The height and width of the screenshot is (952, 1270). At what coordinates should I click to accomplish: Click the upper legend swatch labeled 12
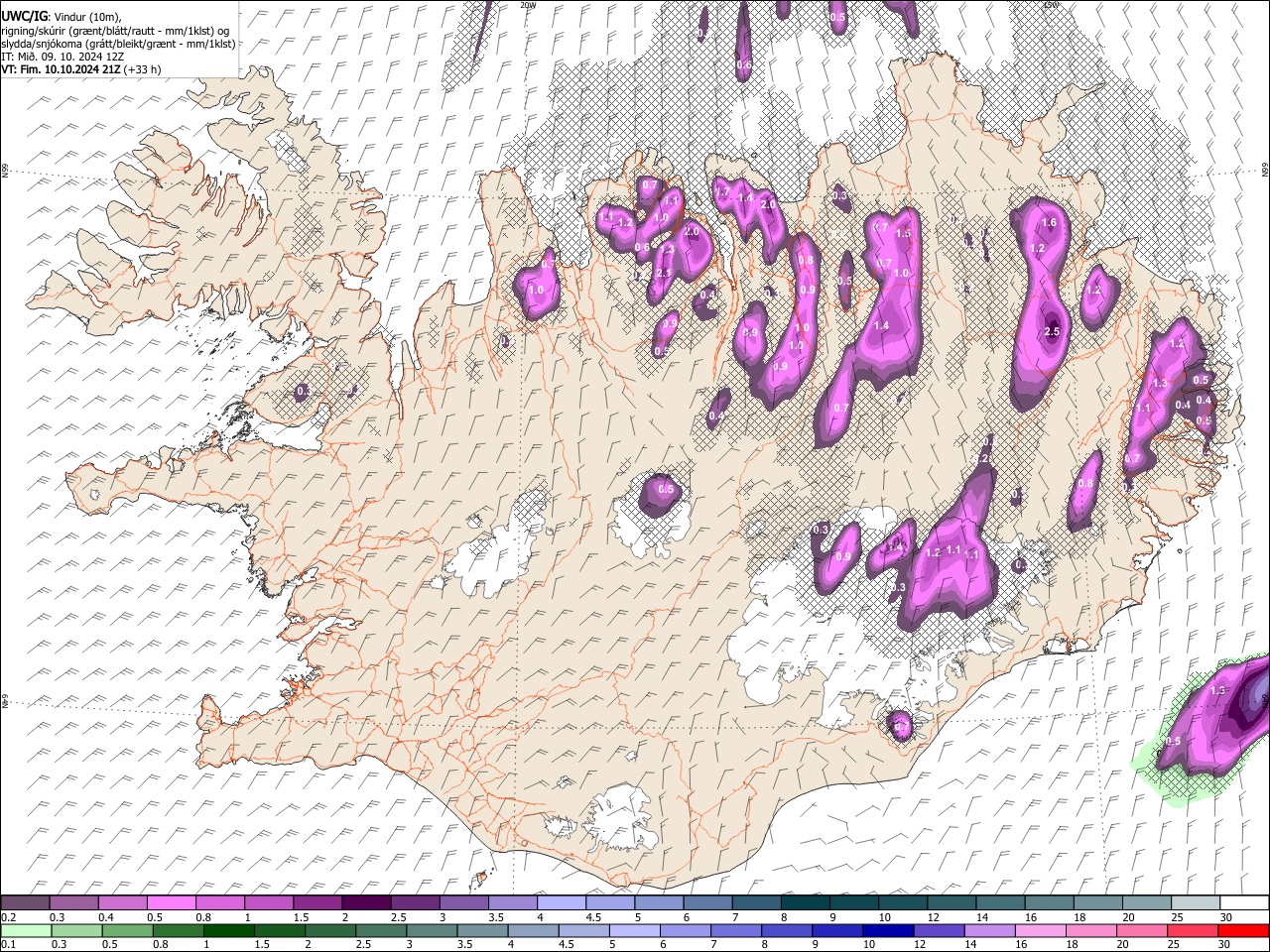point(951,902)
